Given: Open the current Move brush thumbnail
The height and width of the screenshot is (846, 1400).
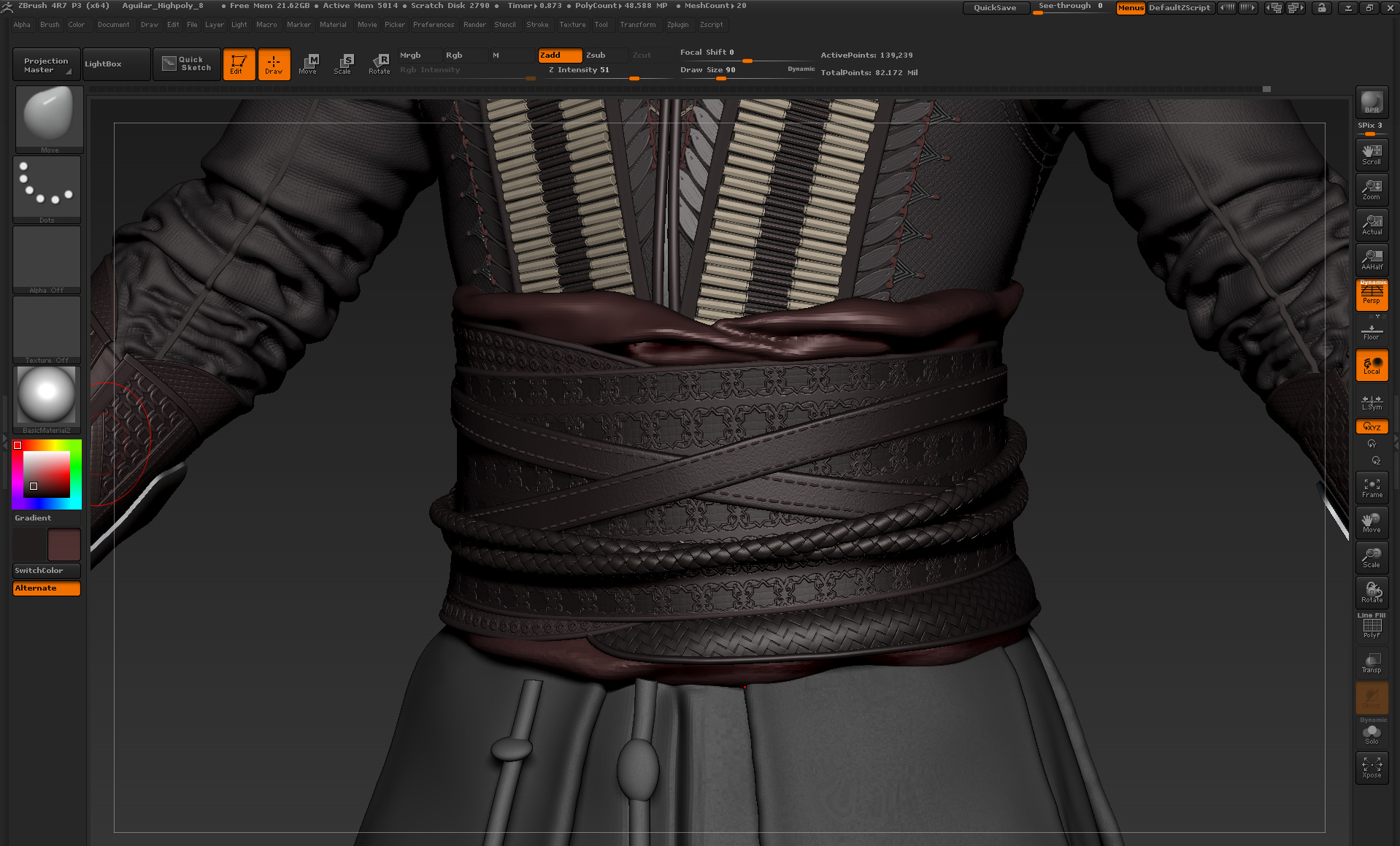Looking at the screenshot, I should pos(49,119).
